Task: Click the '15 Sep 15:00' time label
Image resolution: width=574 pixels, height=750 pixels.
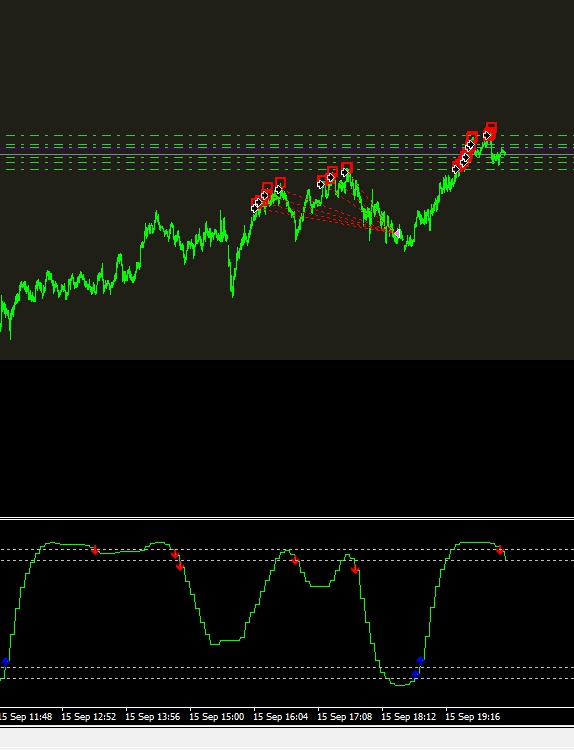Action: point(217,717)
